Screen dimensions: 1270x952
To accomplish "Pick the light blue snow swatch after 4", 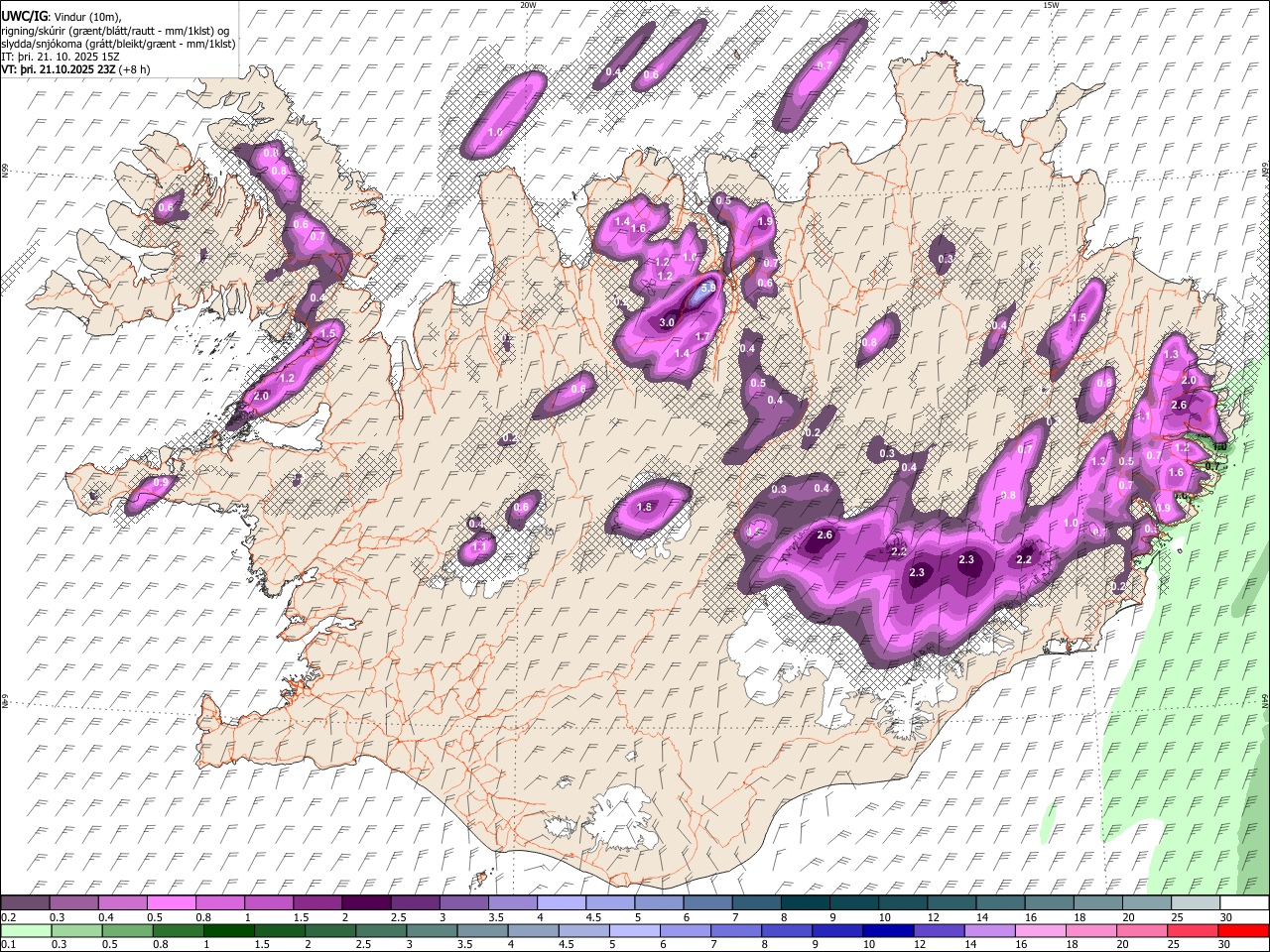I will tap(562, 903).
